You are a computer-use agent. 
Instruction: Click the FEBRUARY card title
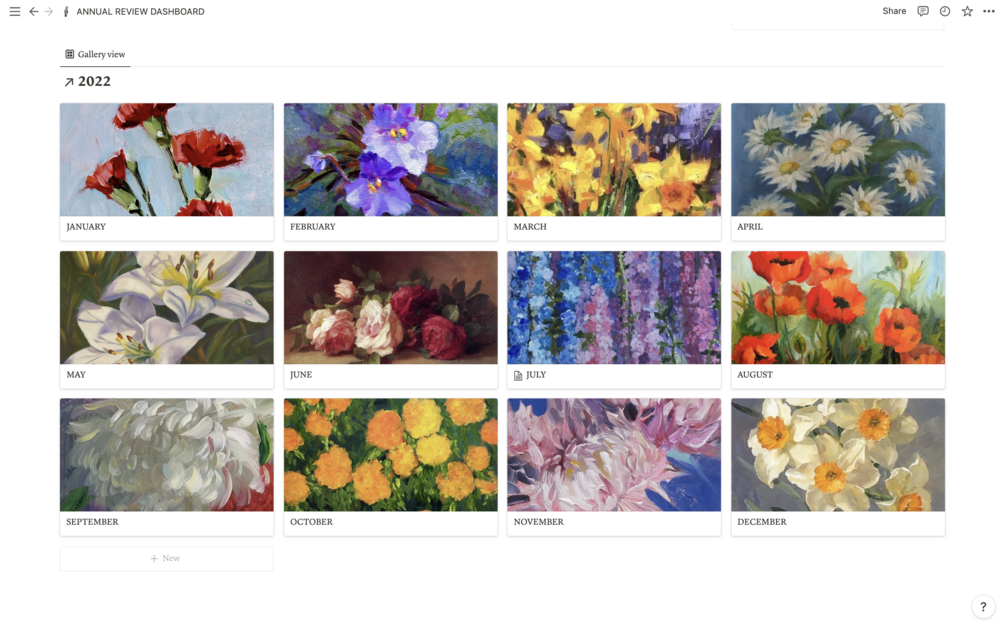click(x=313, y=227)
